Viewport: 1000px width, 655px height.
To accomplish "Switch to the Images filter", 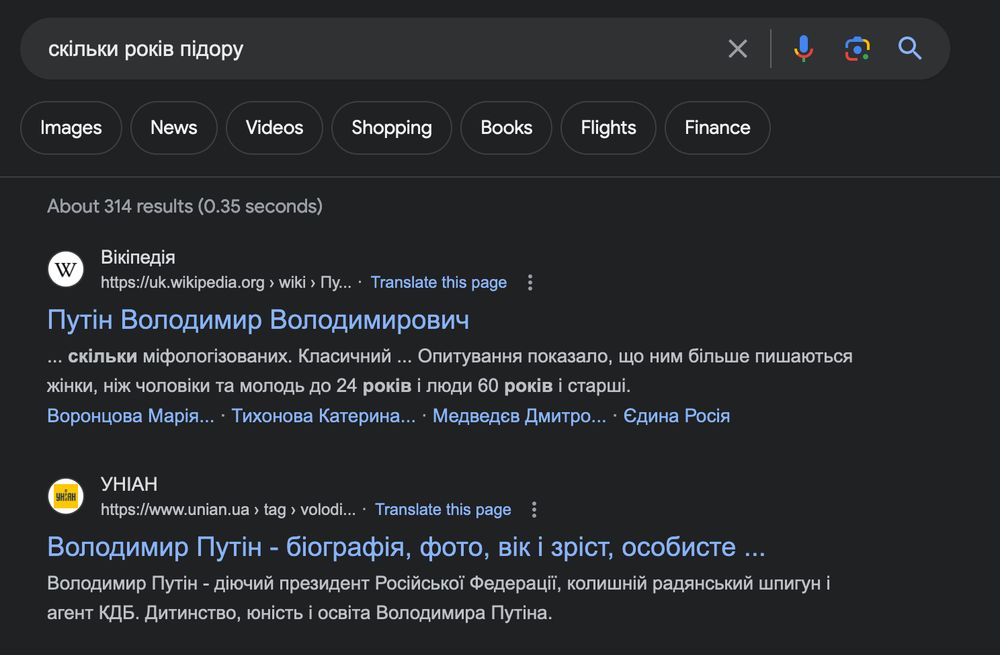I will [x=71, y=128].
